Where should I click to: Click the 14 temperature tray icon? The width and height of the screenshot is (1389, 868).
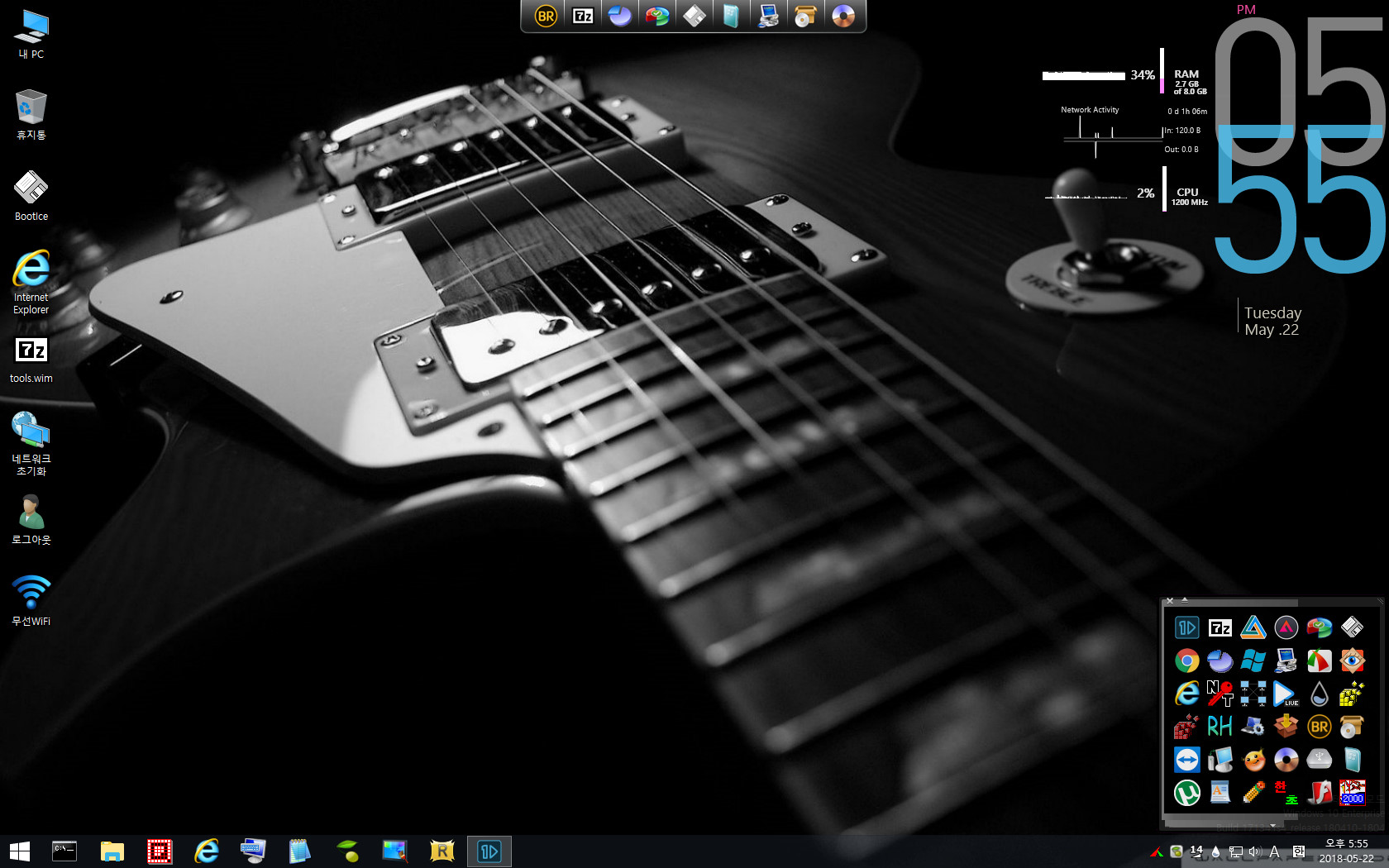[1196, 851]
